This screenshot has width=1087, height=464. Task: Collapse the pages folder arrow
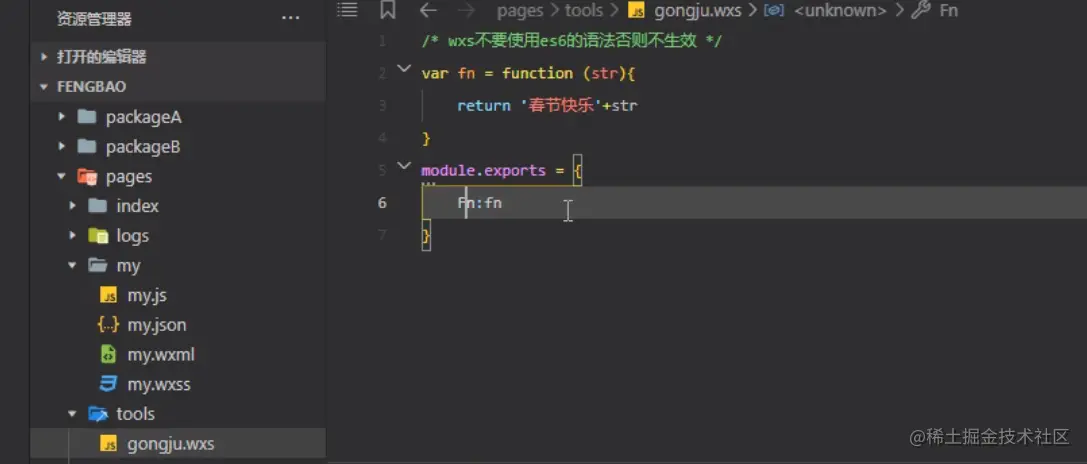coord(62,176)
